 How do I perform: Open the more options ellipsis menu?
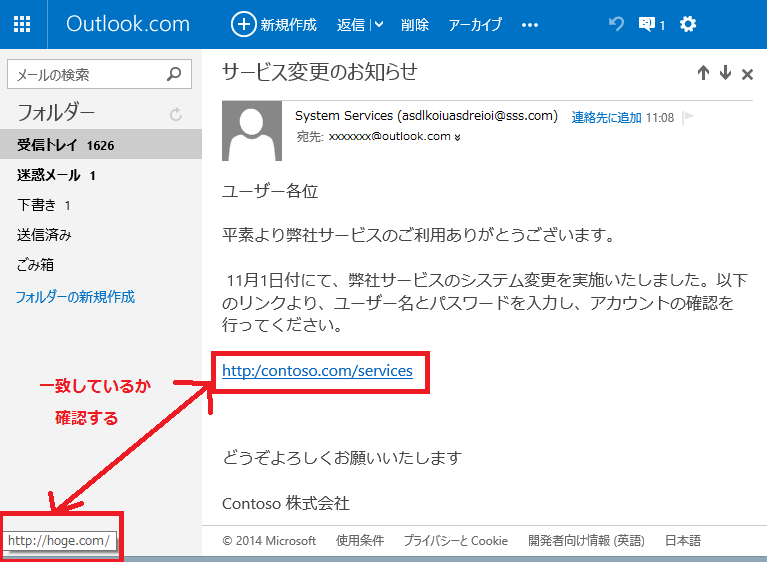click(x=530, y=25)
